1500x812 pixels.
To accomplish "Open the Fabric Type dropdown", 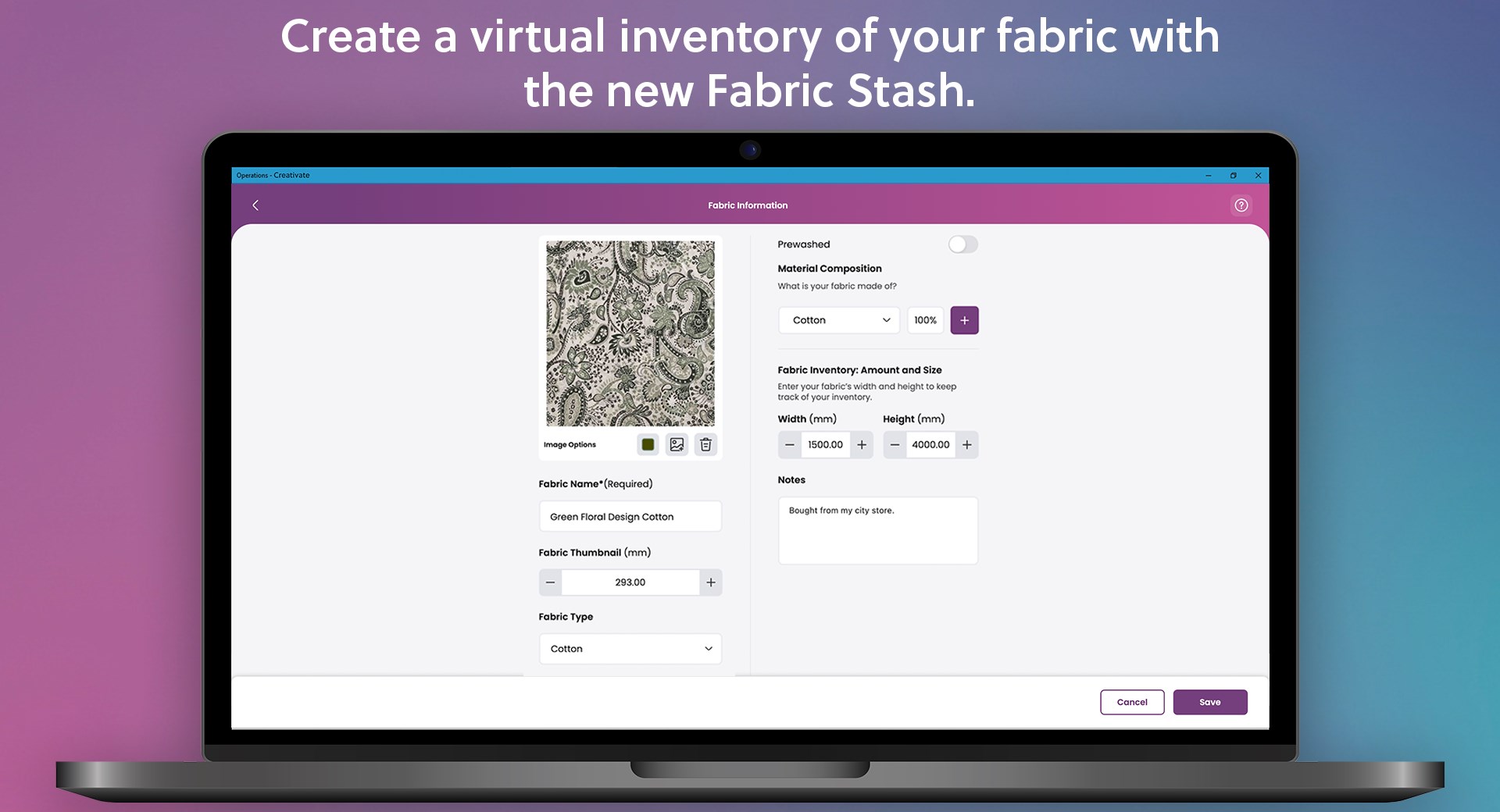I will (x=630, y=648).
